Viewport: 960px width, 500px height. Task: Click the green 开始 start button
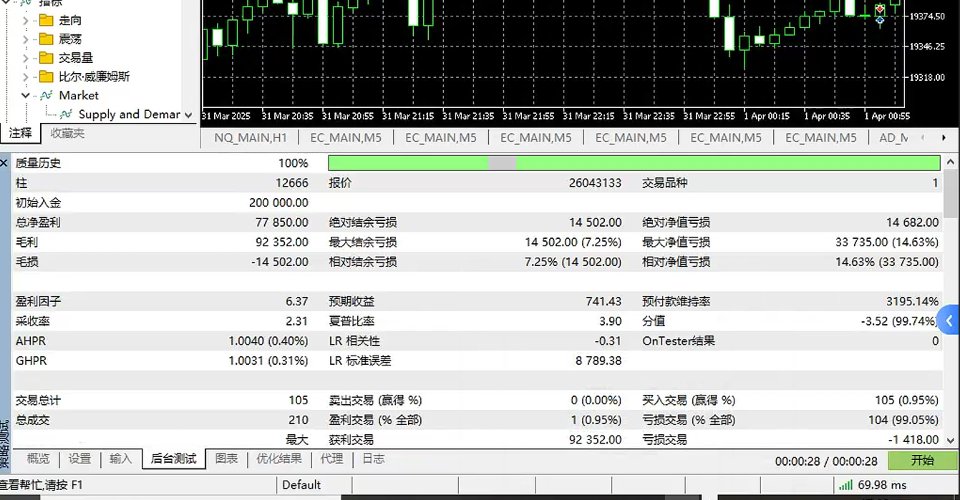tap(922, 460)
